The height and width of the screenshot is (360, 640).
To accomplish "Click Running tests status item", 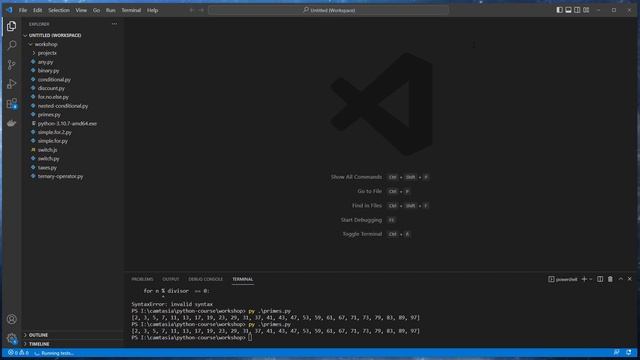I will coord(54,353).
